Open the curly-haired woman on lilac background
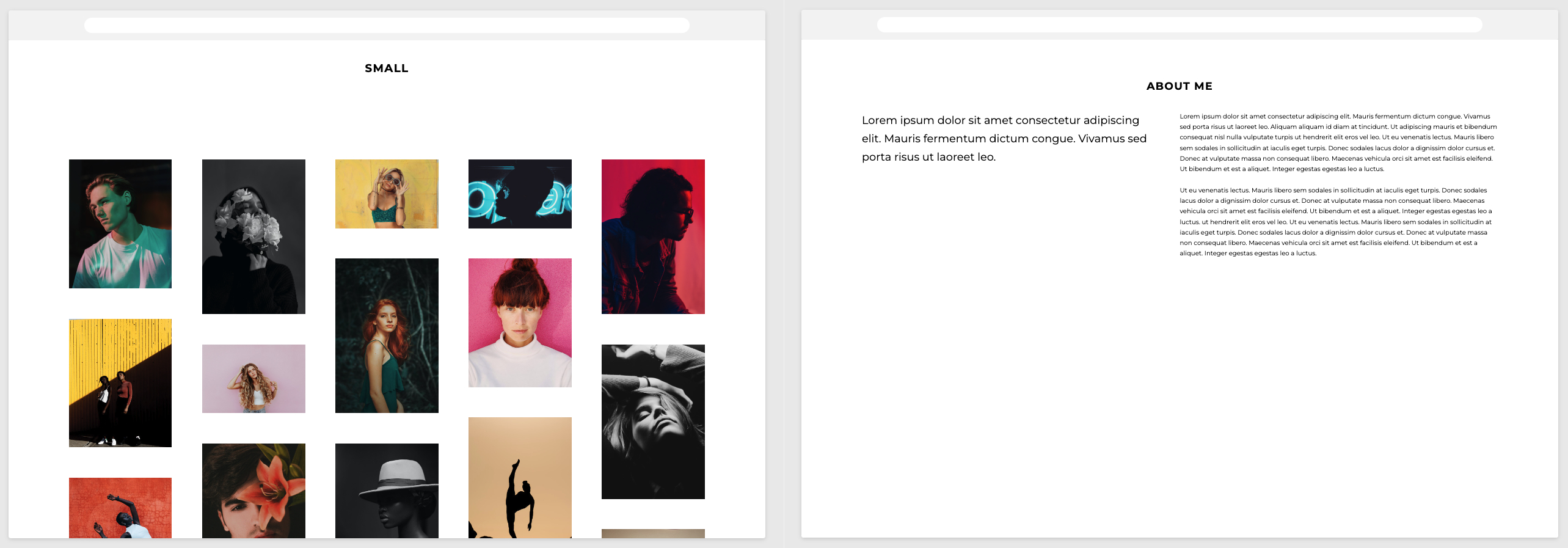This screenshot has height=548, width=1568. 253,379
